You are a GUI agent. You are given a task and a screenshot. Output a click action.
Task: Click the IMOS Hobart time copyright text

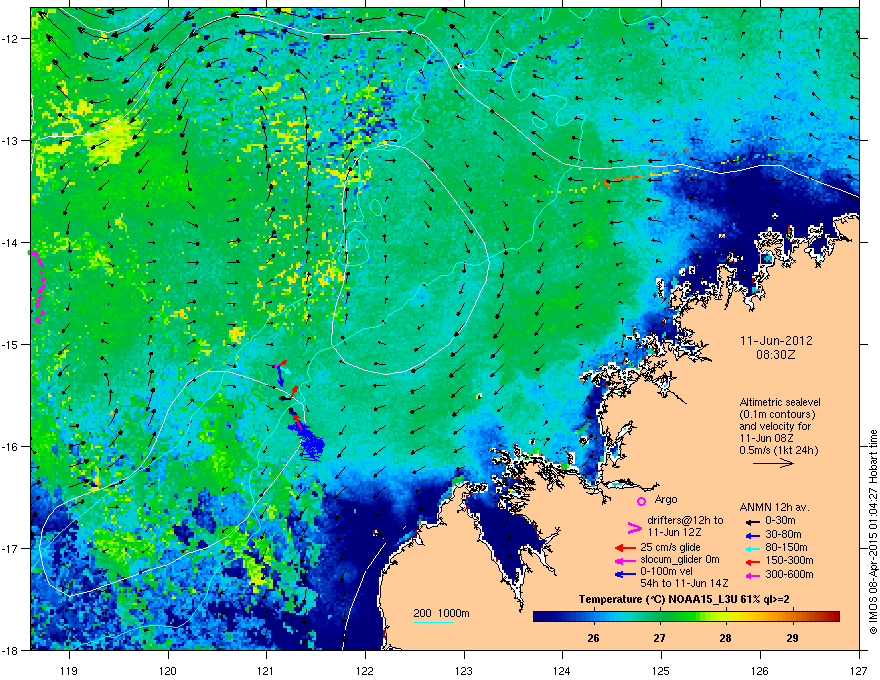[873, 531]
